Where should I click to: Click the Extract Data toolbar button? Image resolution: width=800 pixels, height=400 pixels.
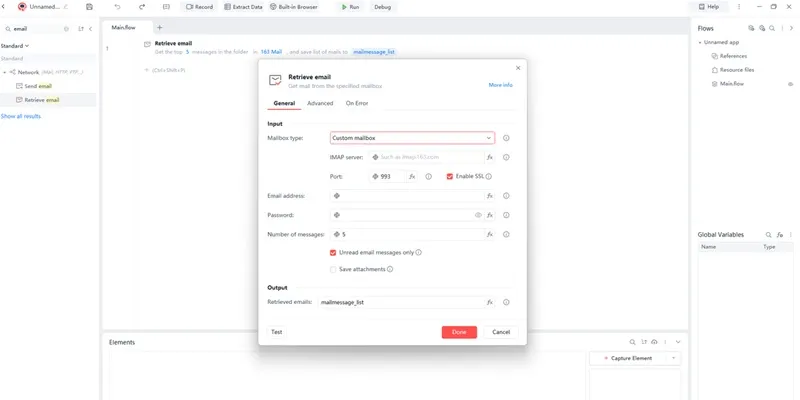coord(243,7)
